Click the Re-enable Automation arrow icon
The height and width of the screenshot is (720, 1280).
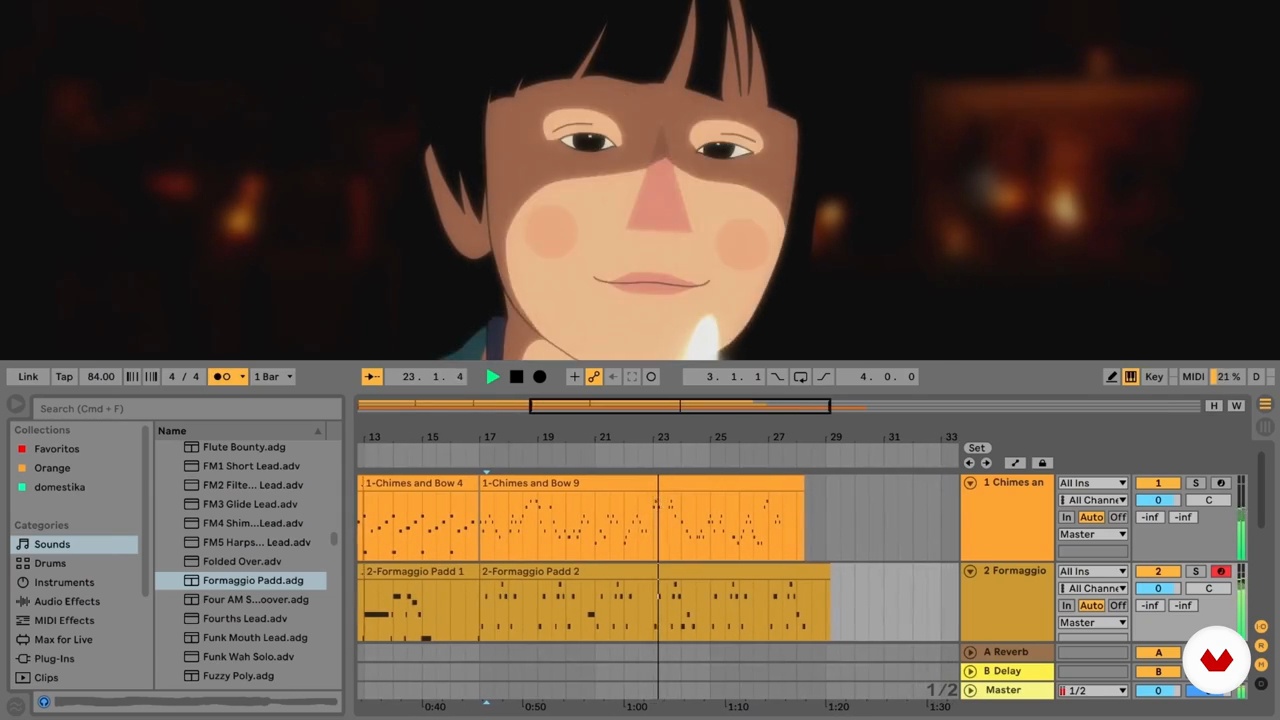click(613, 377)
